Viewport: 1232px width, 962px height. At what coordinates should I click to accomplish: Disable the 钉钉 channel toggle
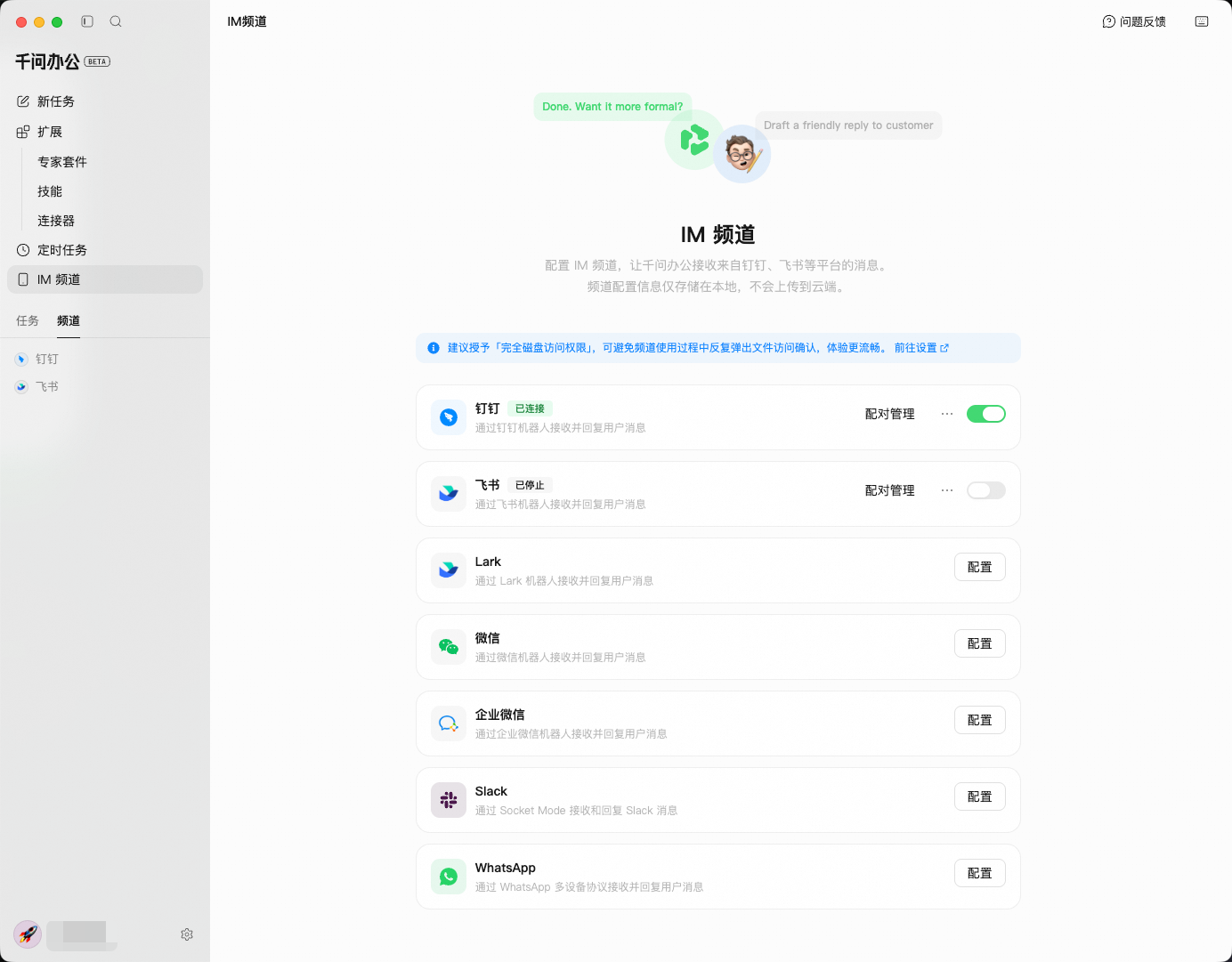coord(986,414)
